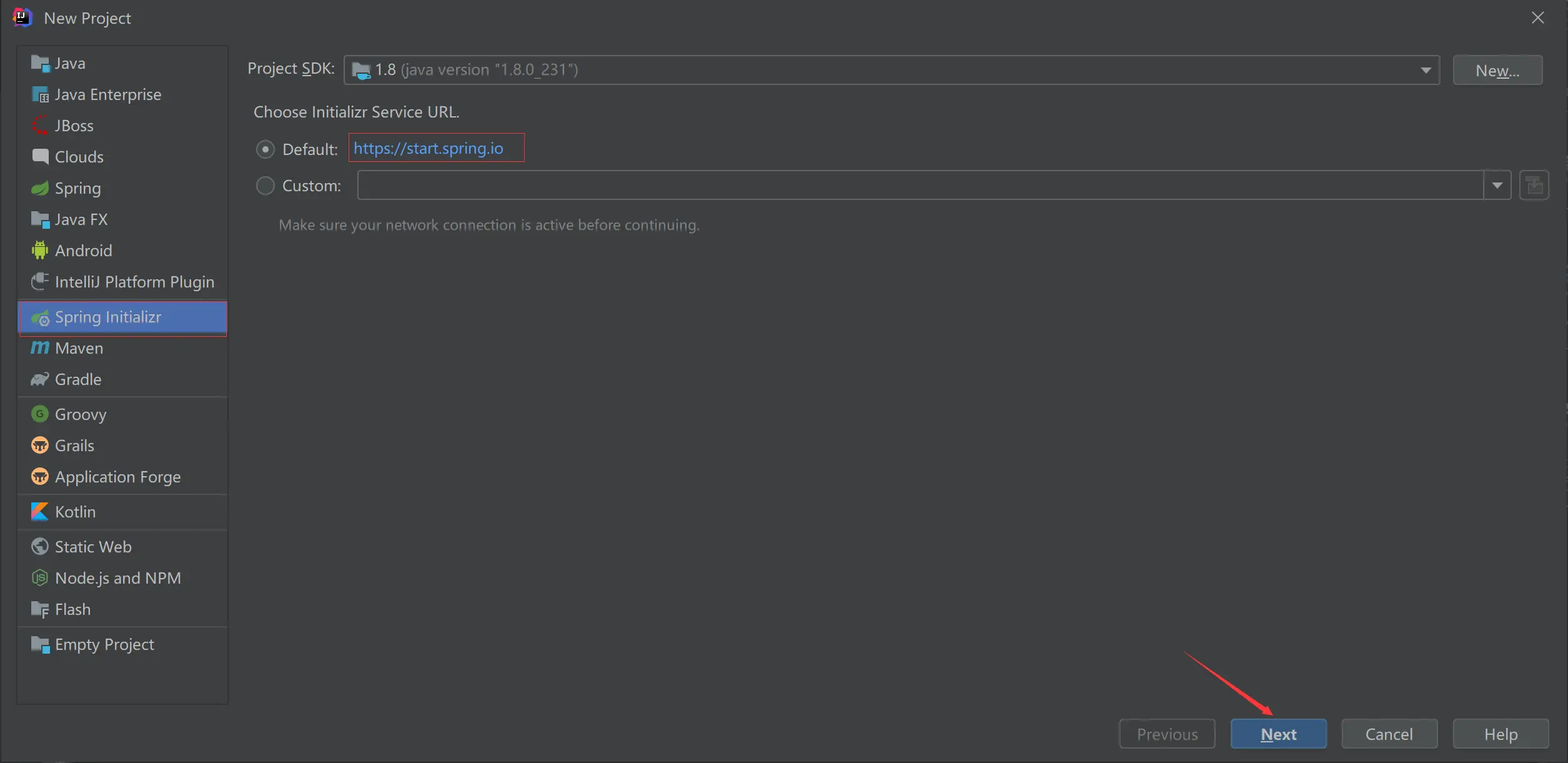
Task: Click the icon button beside Custom field
Action: (1534, 186)
